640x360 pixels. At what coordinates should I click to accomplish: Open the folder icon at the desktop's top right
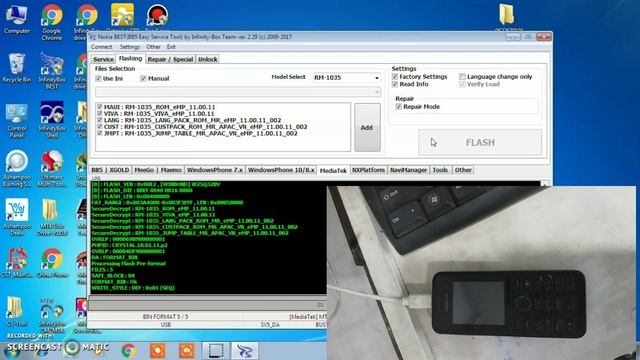click(x=508, y=17)
